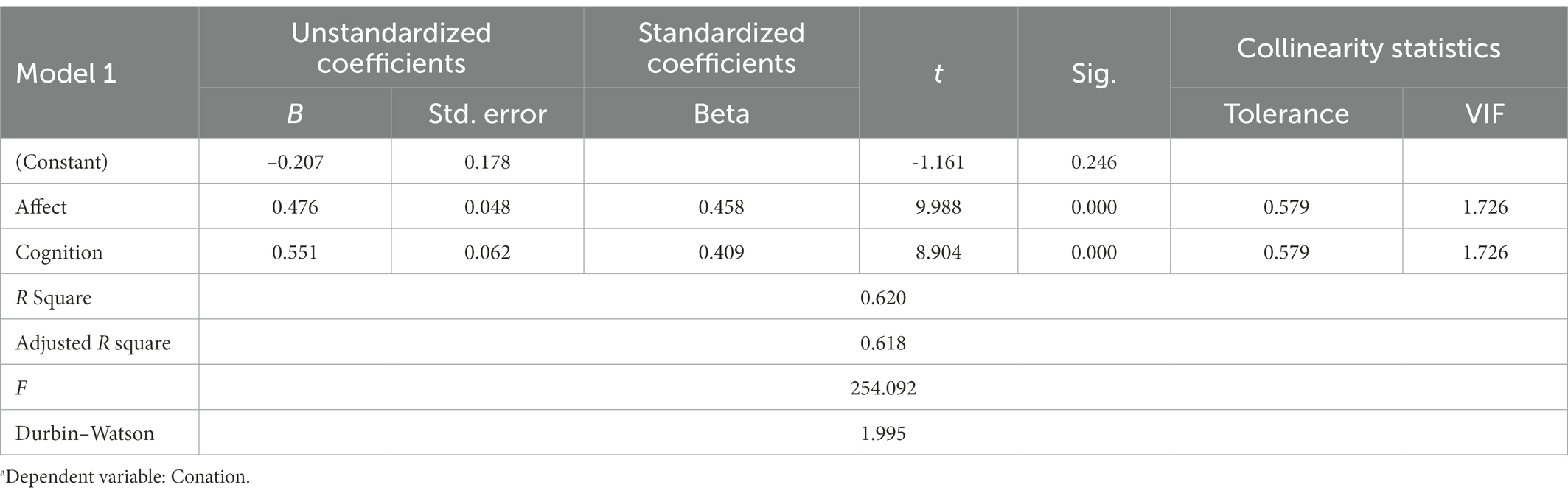The height and width of the screenshot is (496, 1568).
Task: Click the constant Sig. value 0.246
Action: click(x=1094, y=161)
